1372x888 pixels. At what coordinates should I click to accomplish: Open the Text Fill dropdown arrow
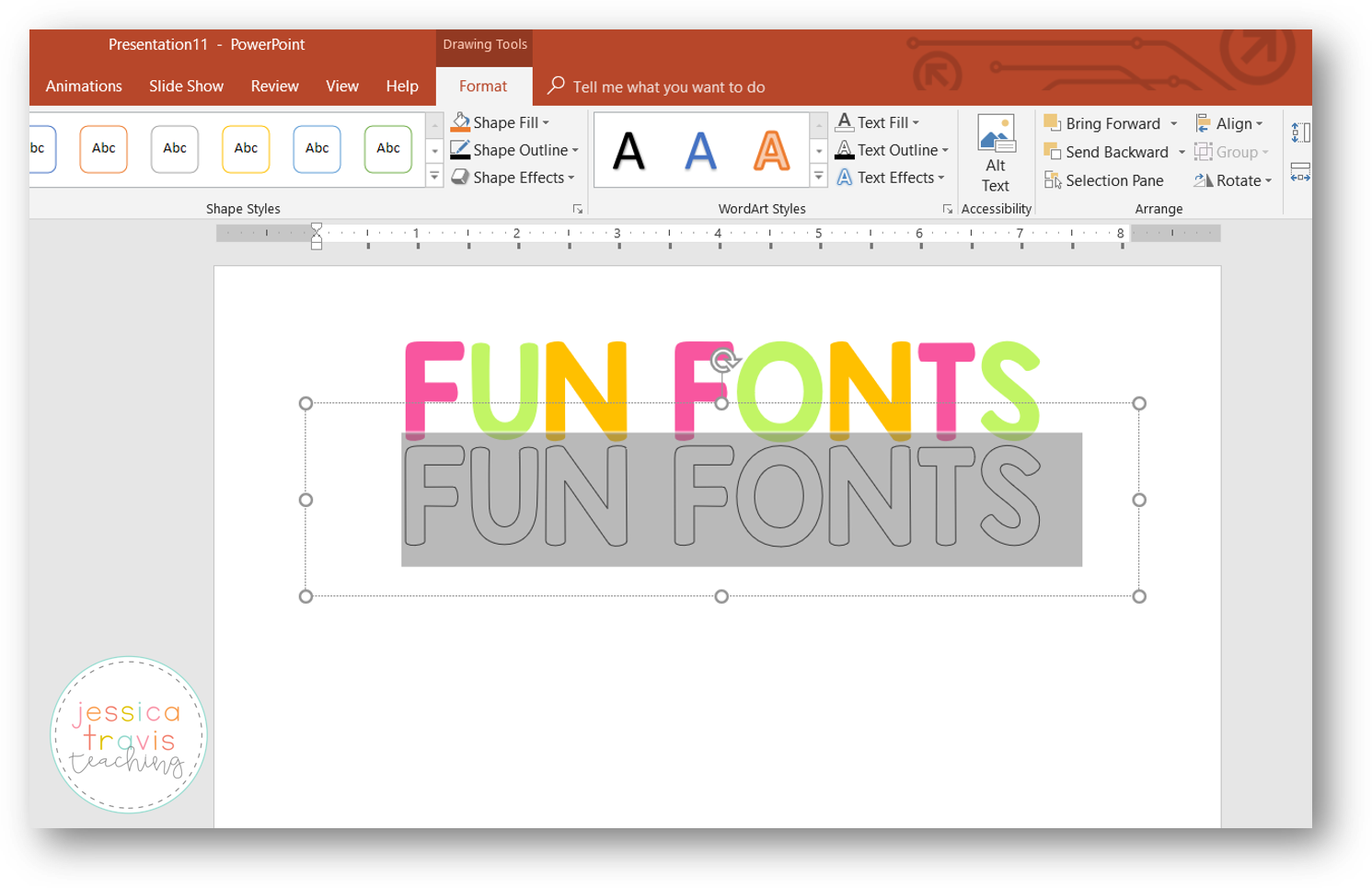tap(916, 123)
